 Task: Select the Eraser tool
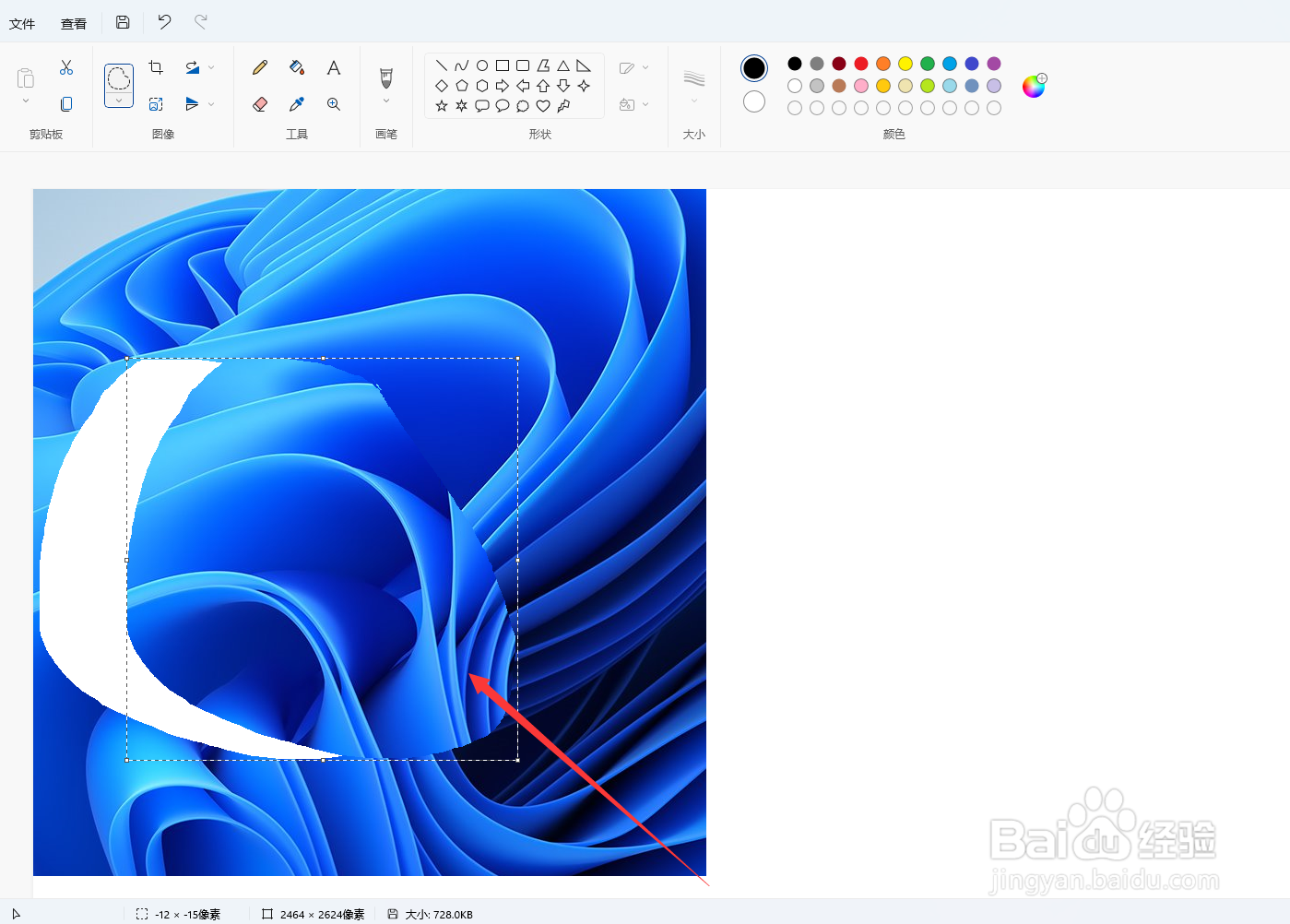pos(260,104)
